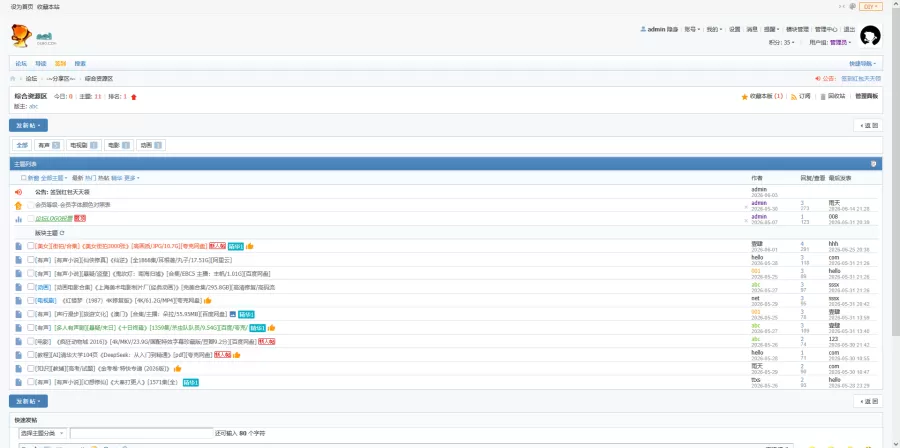Expand the 快捷导航 menu
The image size is (900, 448).
[x=863, y=64]
